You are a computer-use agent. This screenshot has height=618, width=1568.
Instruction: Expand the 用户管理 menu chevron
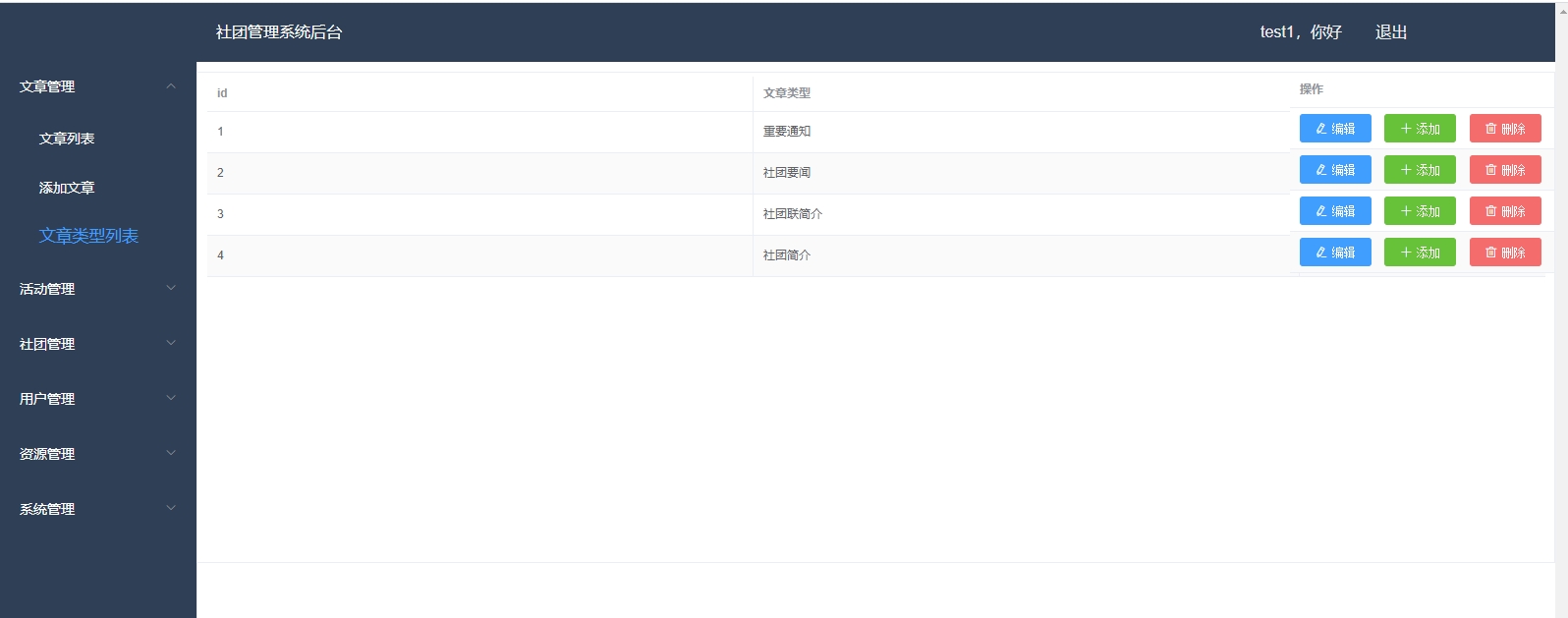(x=171, y=398)
